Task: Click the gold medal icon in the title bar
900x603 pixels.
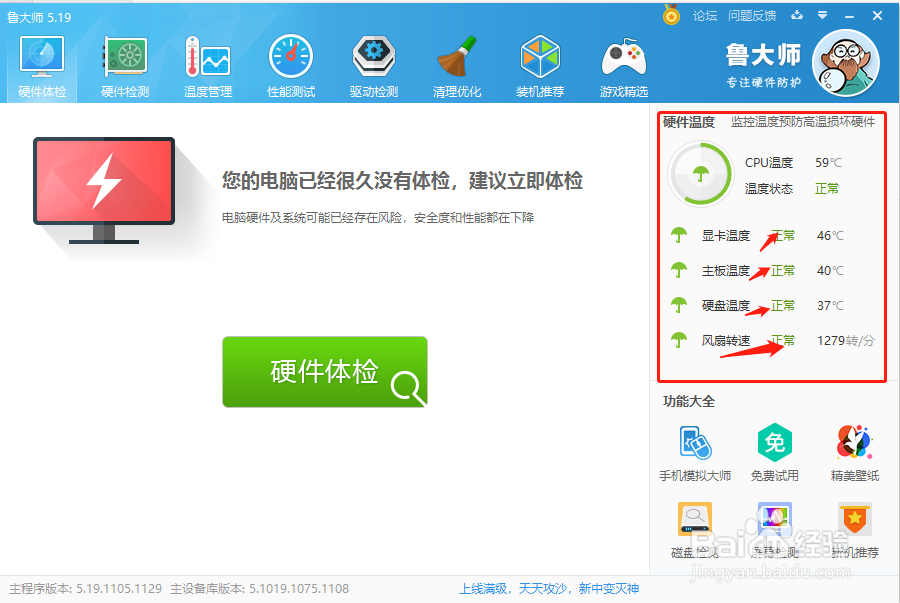Action: [671, 14]
